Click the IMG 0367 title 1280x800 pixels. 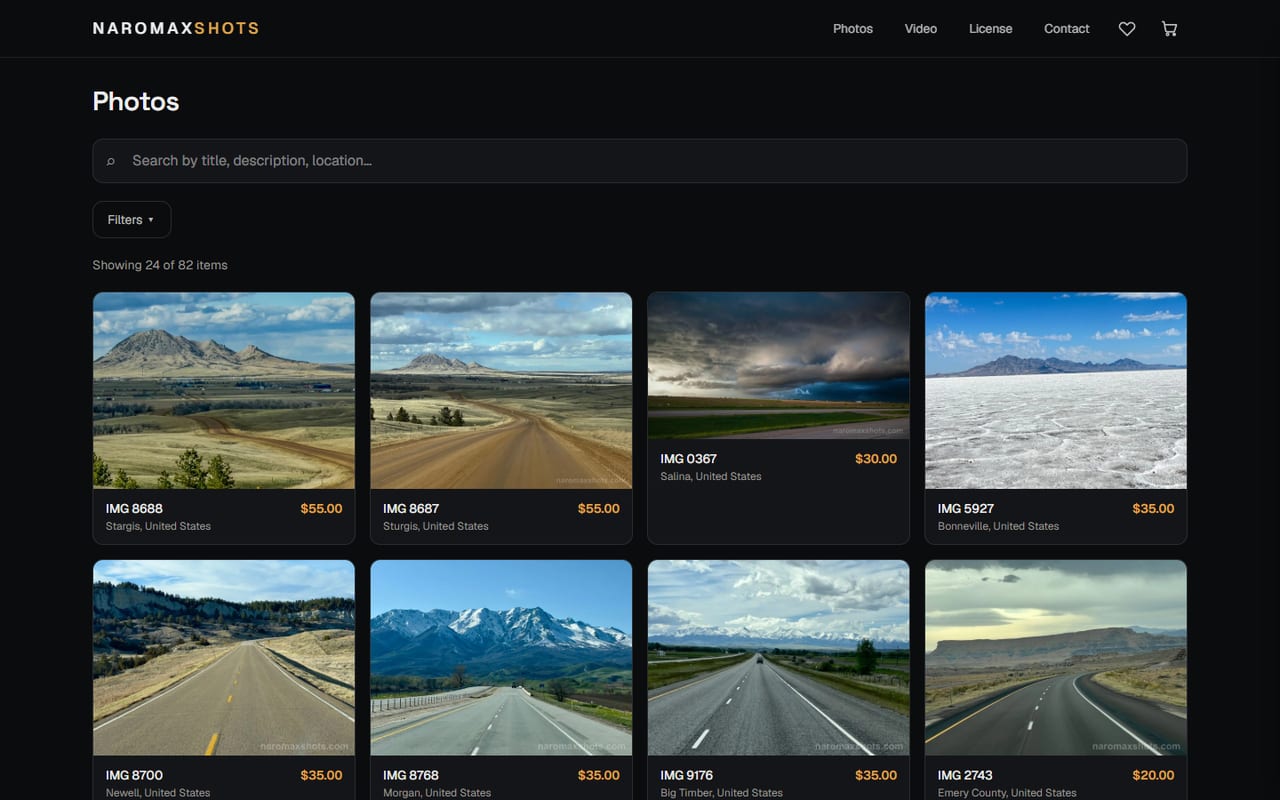(x=689, y=459)
